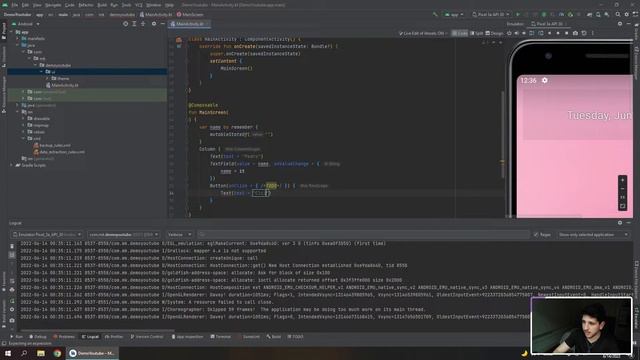This screenshot has width=640, height=360.
Task: Take emulator screenshot with camera icon
Action: click(x=575, y=33)
